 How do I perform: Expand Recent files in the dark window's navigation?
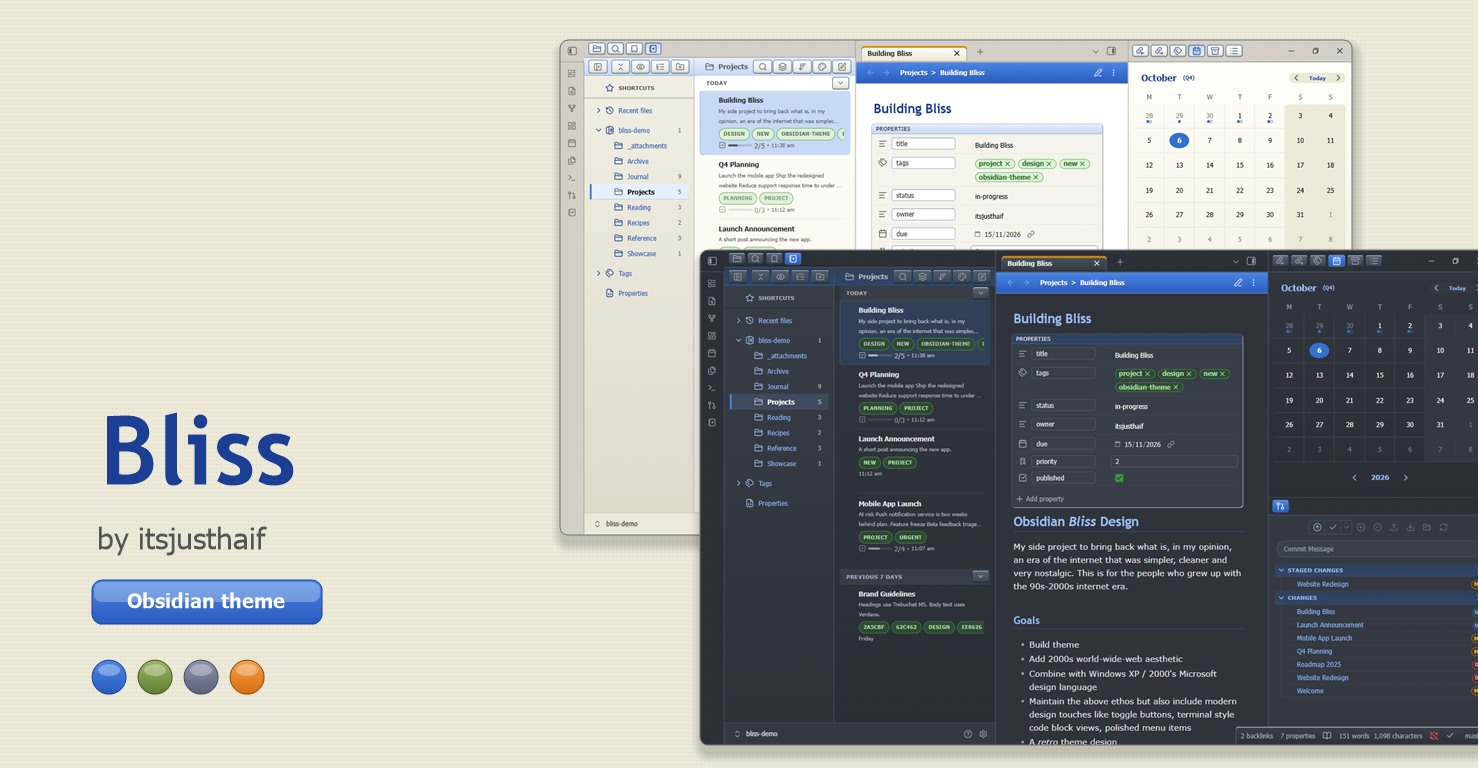coord(739,321)
